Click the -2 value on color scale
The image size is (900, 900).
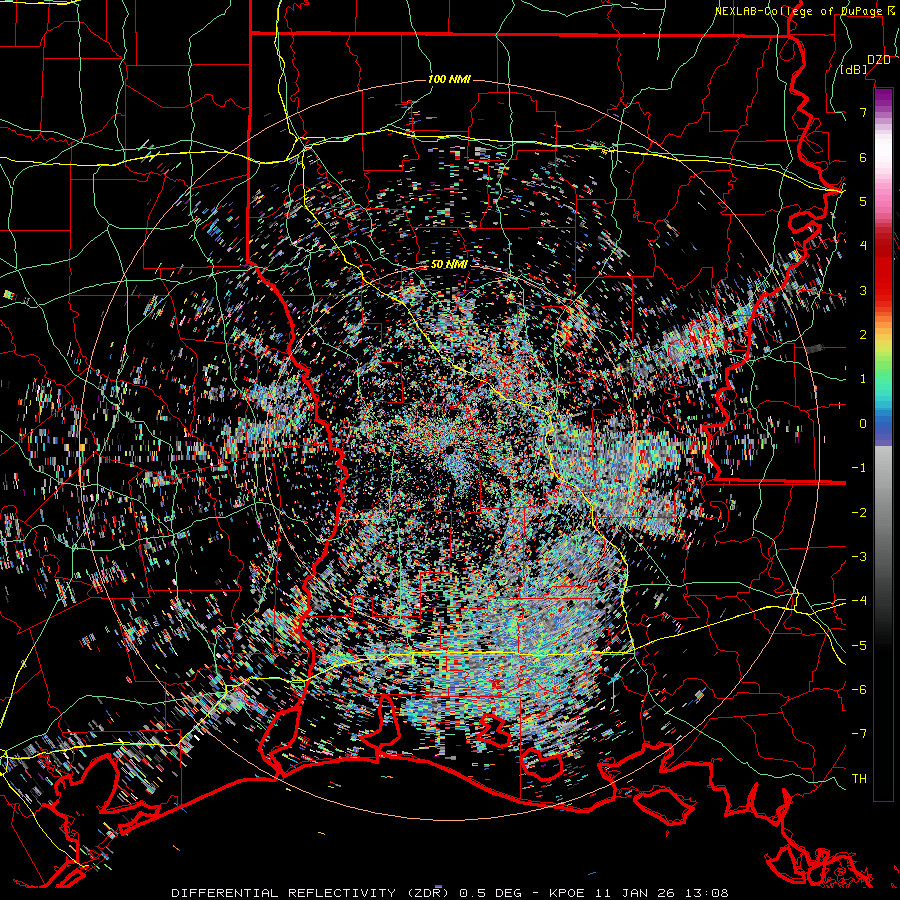pyautogui.click(x=859, y=513)
